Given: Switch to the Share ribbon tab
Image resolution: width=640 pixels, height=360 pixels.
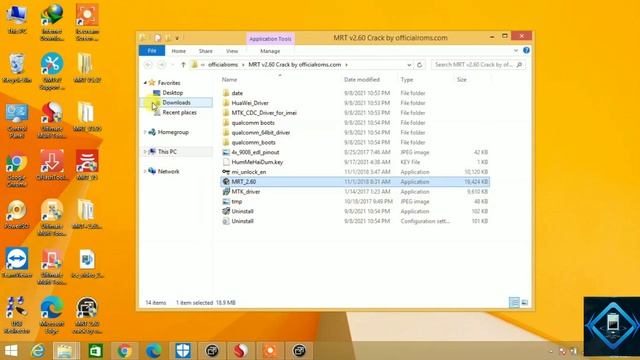Looking at the screenshot, I should point(205,51).
